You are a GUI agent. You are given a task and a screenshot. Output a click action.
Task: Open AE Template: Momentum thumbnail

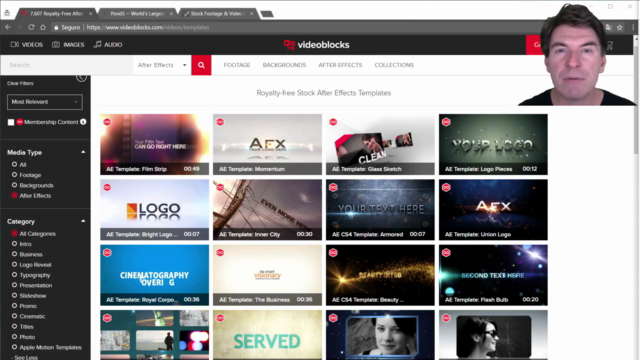[267, 144]
